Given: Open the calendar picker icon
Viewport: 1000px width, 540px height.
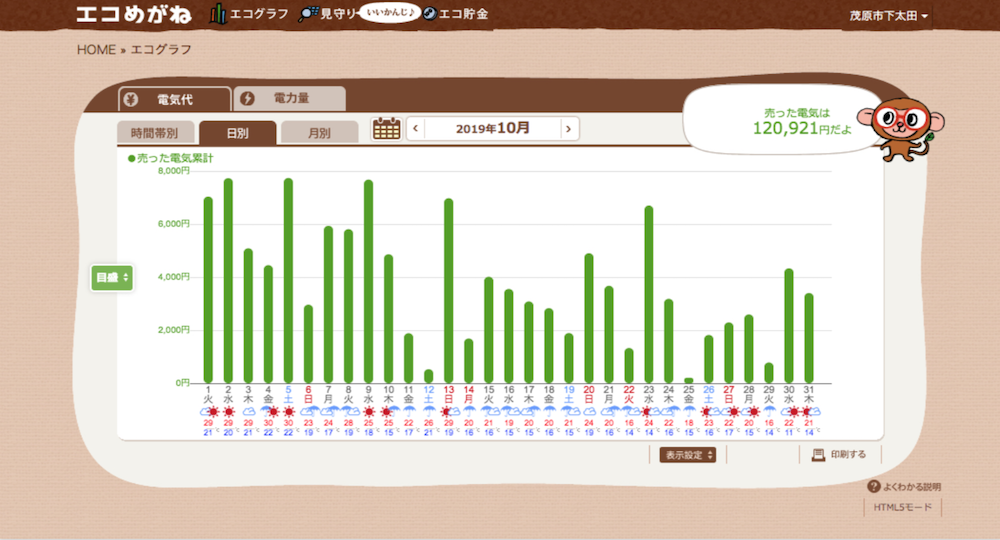Looking at the screenshot, I should coord(386,128).
